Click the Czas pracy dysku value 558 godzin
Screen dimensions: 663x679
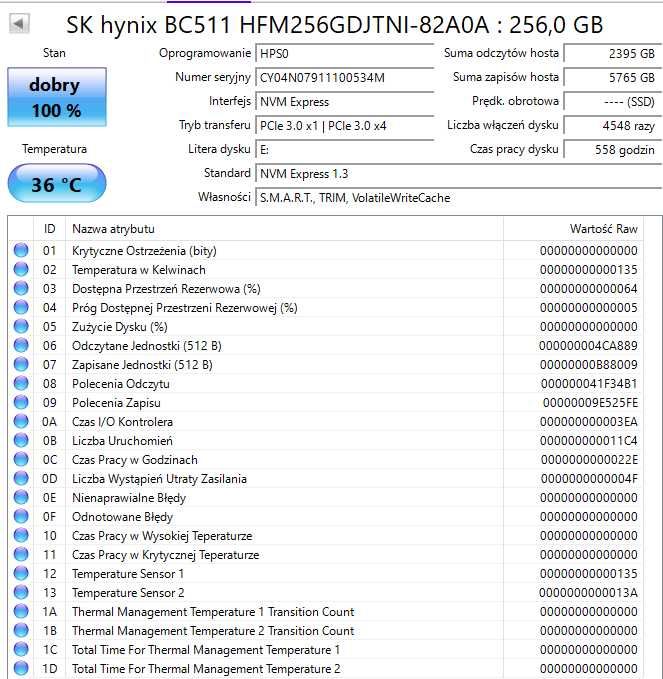612,150
